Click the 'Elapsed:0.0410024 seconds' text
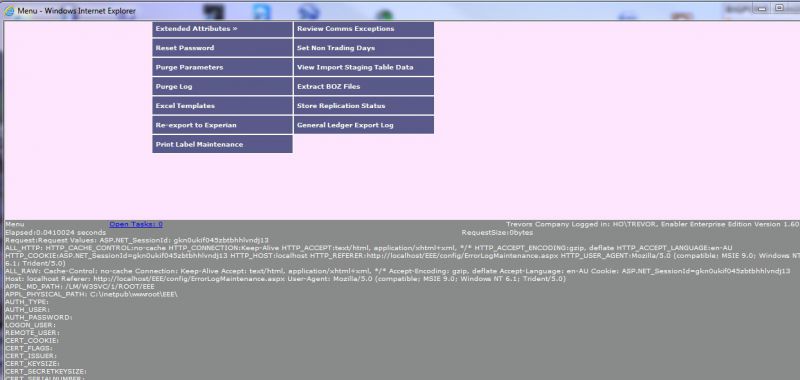 (56, 233)
